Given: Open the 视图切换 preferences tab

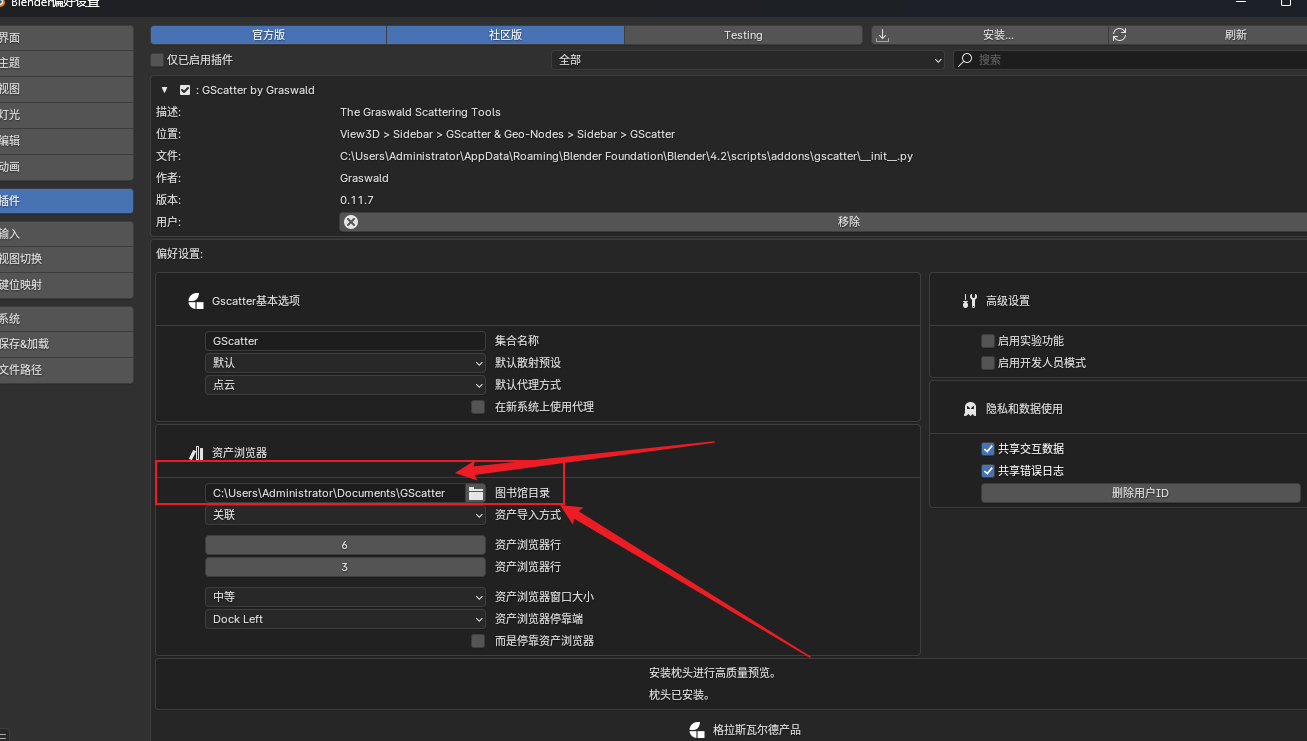Looking at the screenshot, I should coord(66,259).
